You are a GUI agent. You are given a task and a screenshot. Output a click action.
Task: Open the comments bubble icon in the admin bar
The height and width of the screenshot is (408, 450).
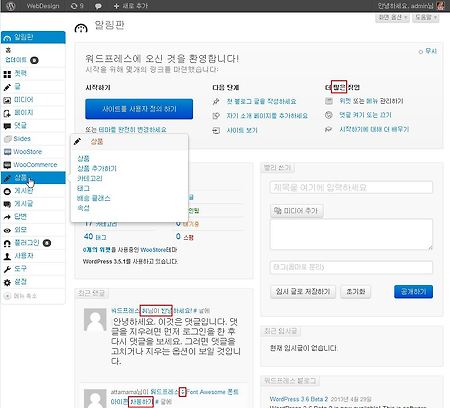tap(98, 6)
